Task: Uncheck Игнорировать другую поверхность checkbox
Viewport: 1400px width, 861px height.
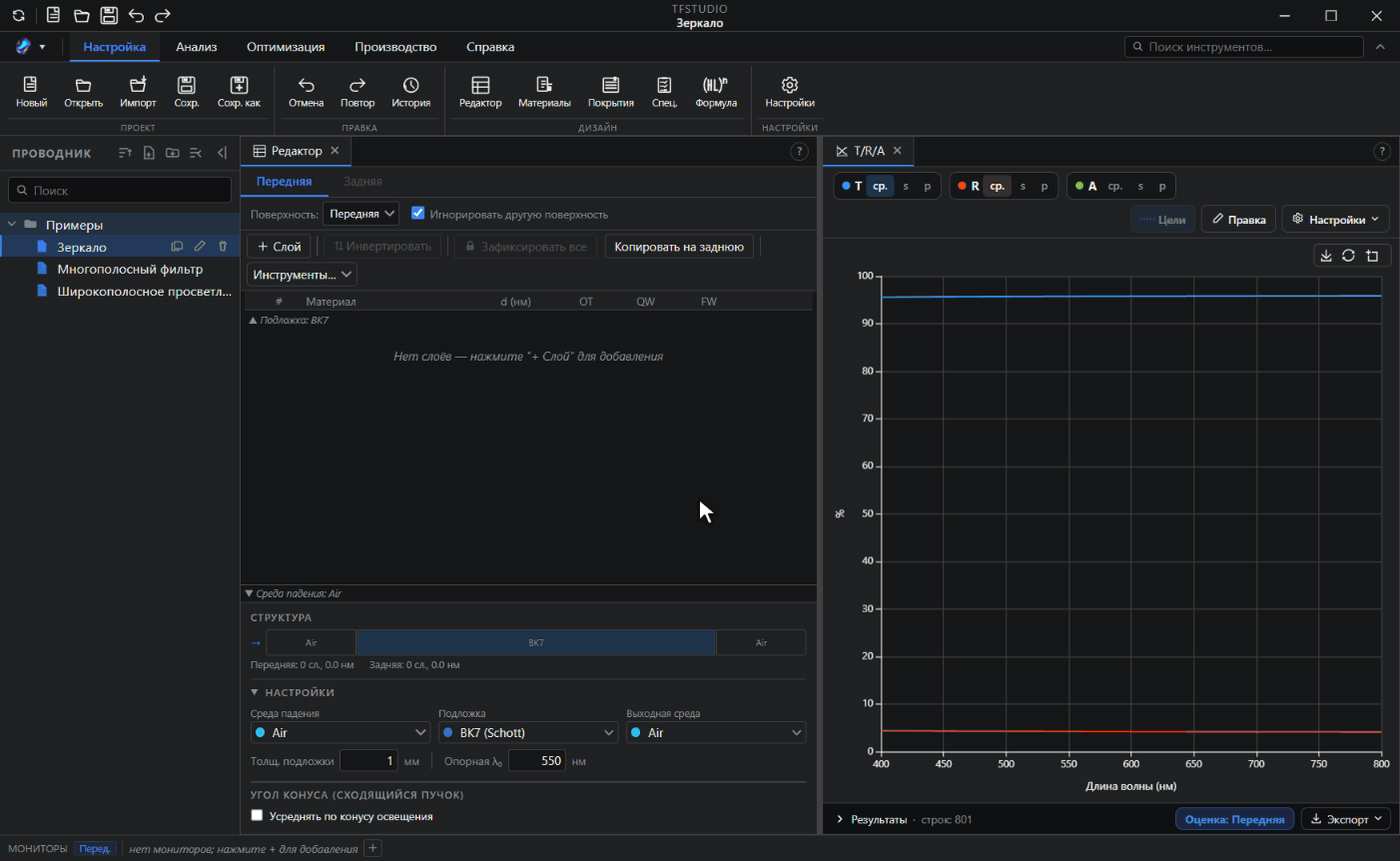Action: 419,214
